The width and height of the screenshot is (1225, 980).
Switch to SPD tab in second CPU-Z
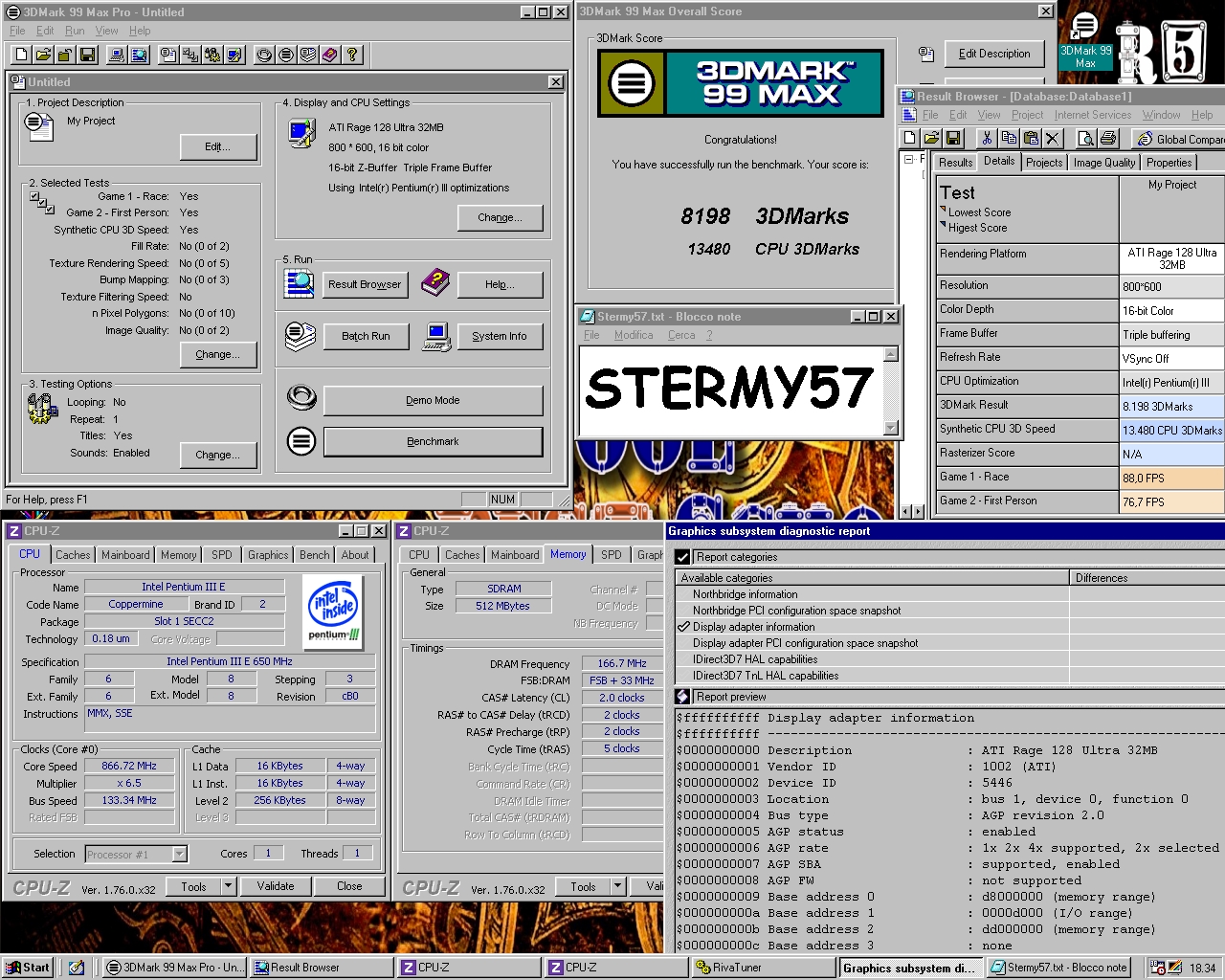point(612,555)
